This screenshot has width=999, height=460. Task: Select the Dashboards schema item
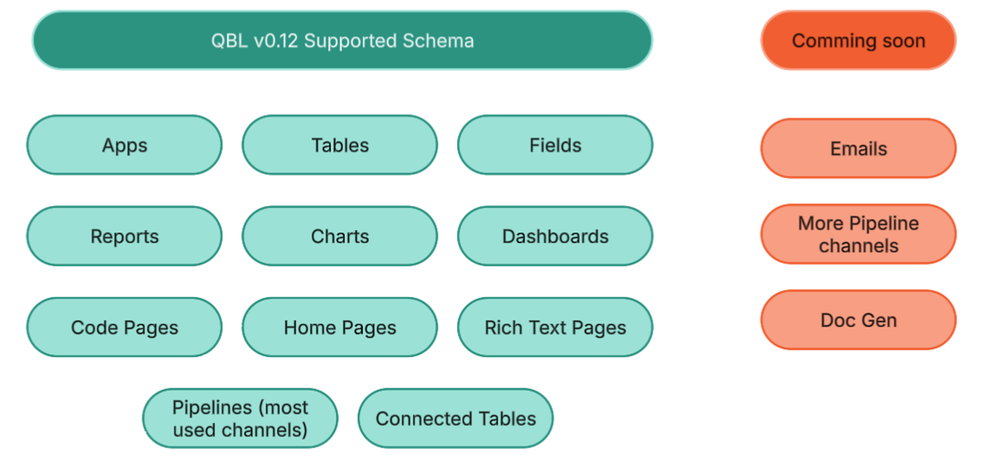[555, 237]
